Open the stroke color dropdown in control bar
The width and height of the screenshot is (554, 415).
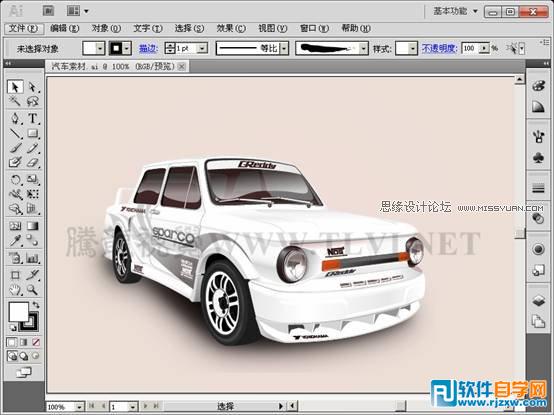(x=126, y=48)
